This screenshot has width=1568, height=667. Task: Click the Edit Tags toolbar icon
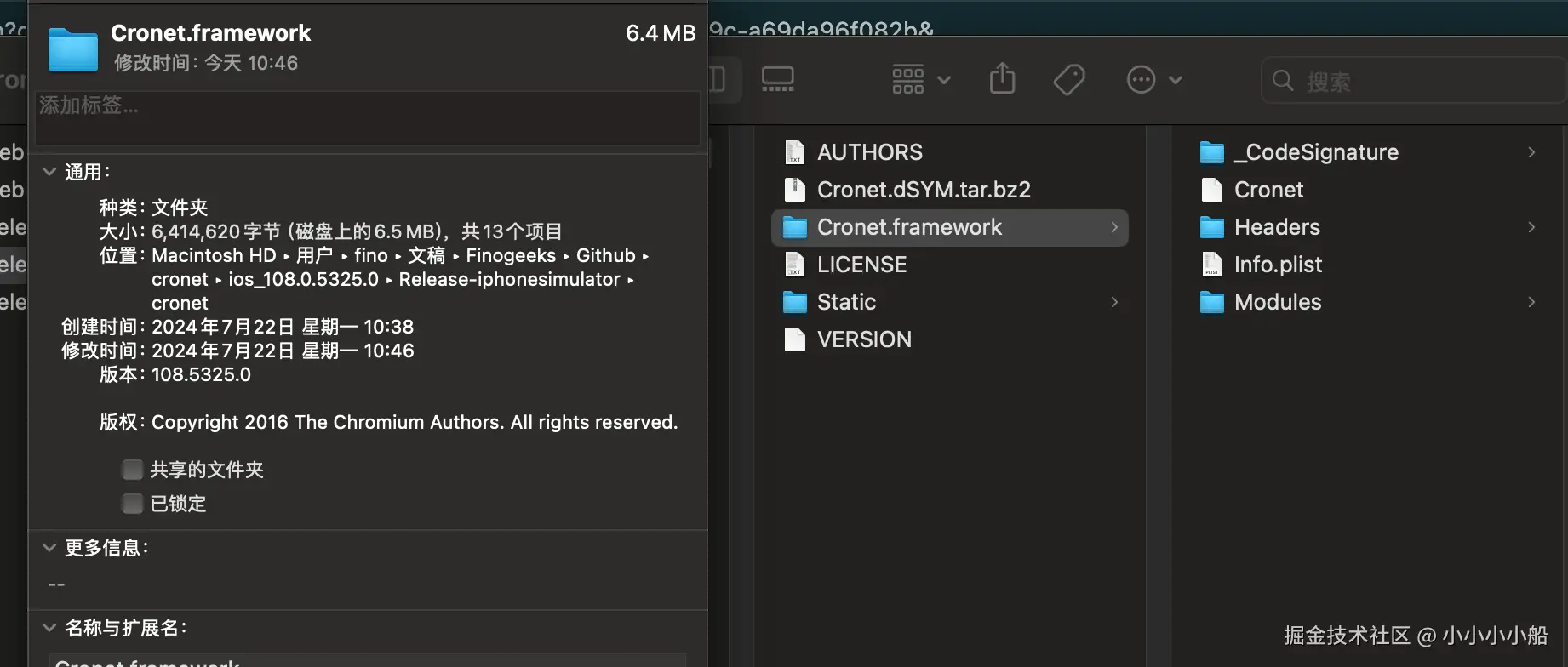(1069, 80)
